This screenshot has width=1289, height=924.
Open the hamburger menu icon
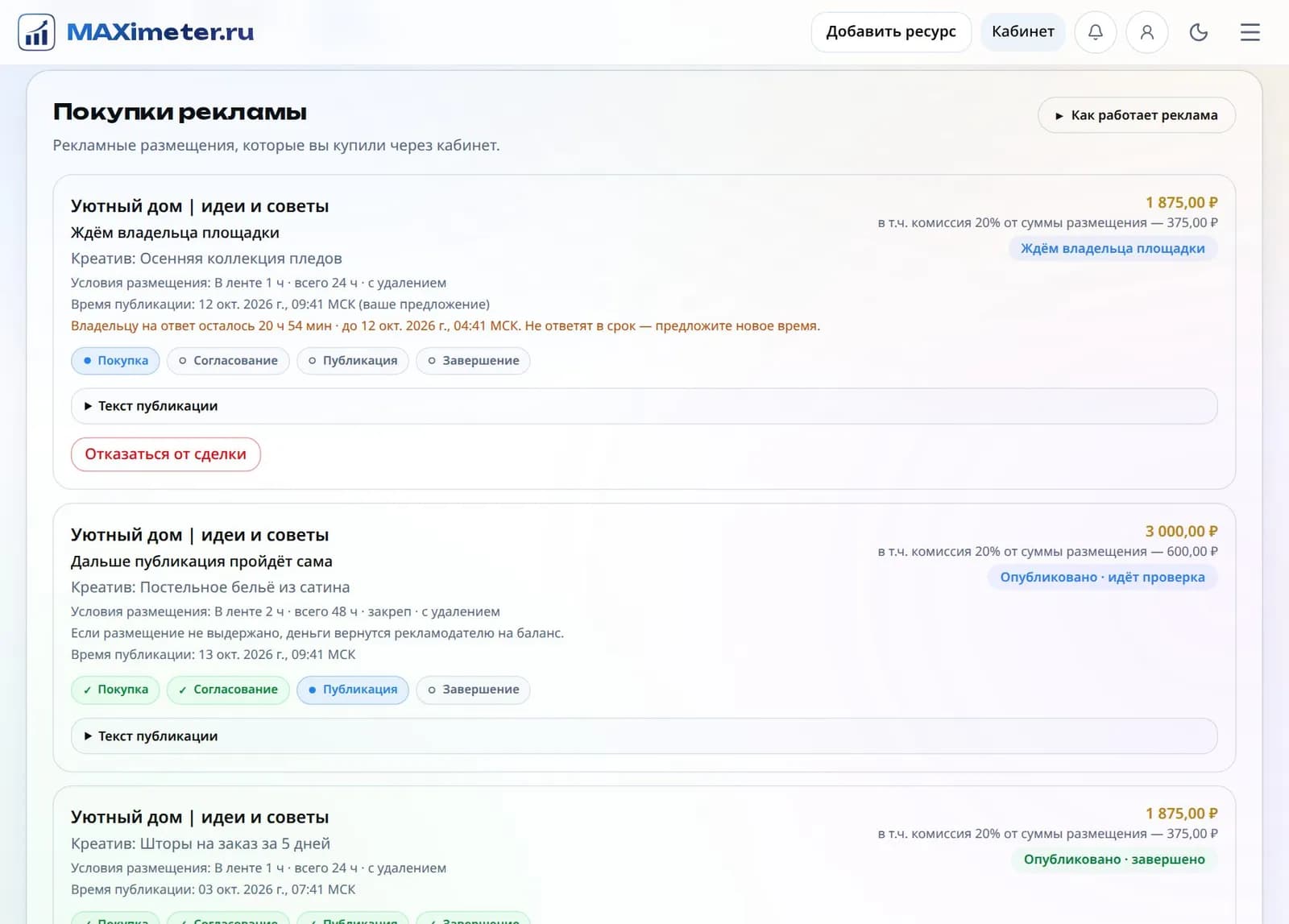coord(1250,32)
